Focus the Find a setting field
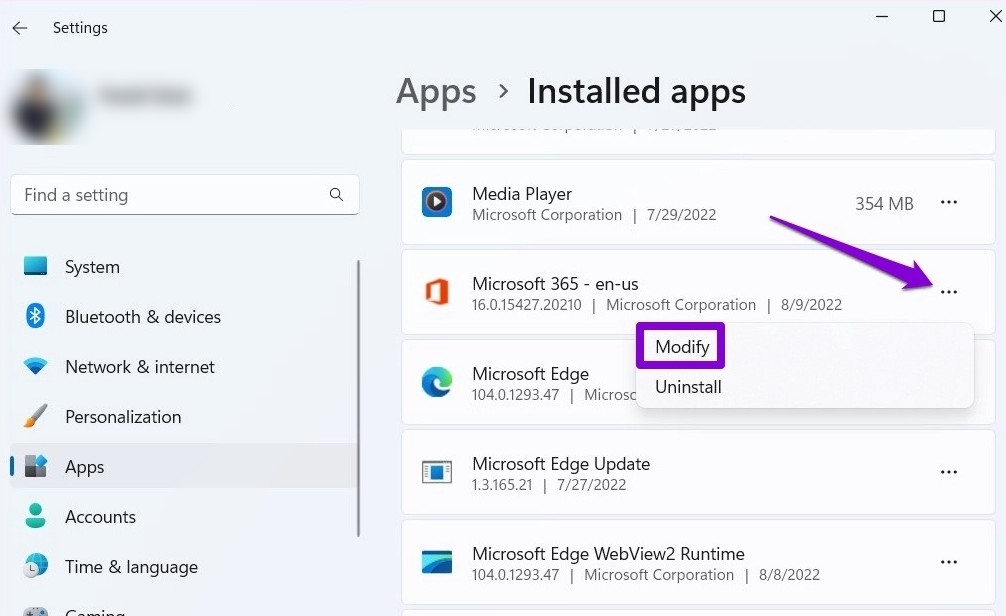Image resolution: width=1006 pixels, height=616 pixels. tap(185, 194)
